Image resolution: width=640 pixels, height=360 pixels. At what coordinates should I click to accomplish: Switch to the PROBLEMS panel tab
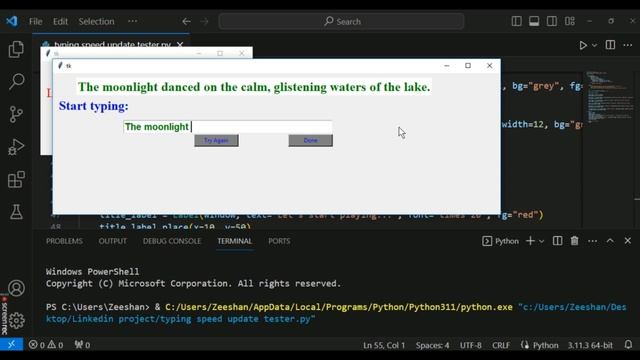click(64, 241)
